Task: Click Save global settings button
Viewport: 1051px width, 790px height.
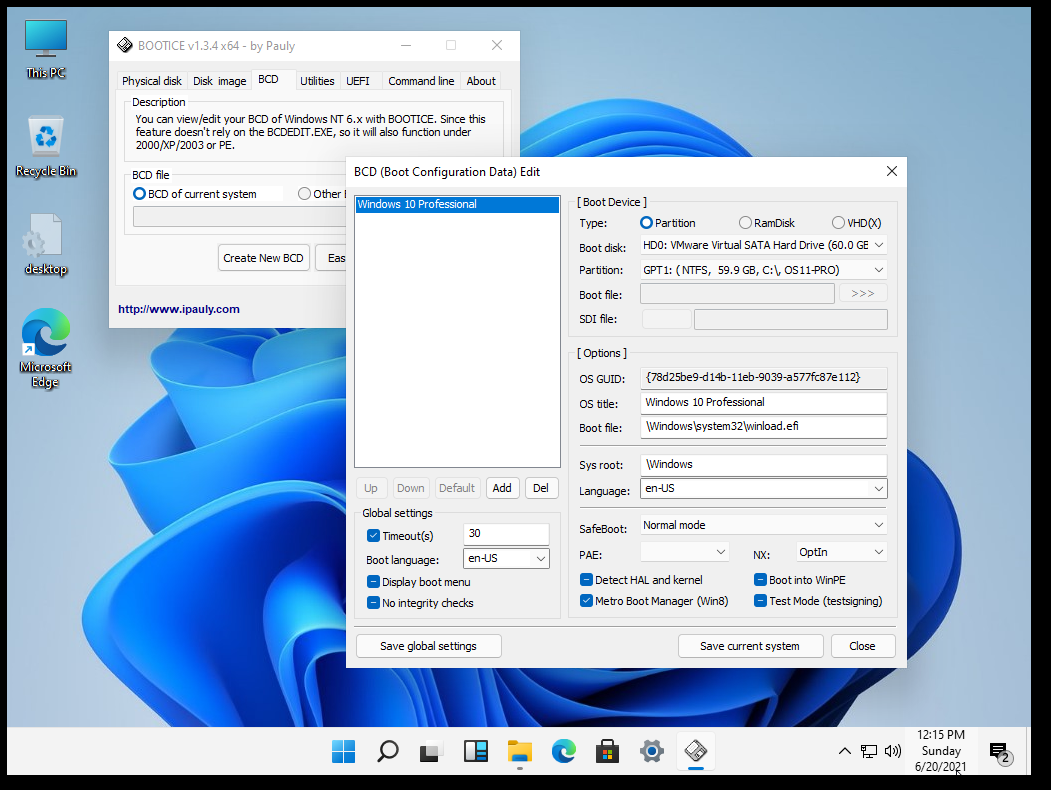Action: click(x=428, y=646)
